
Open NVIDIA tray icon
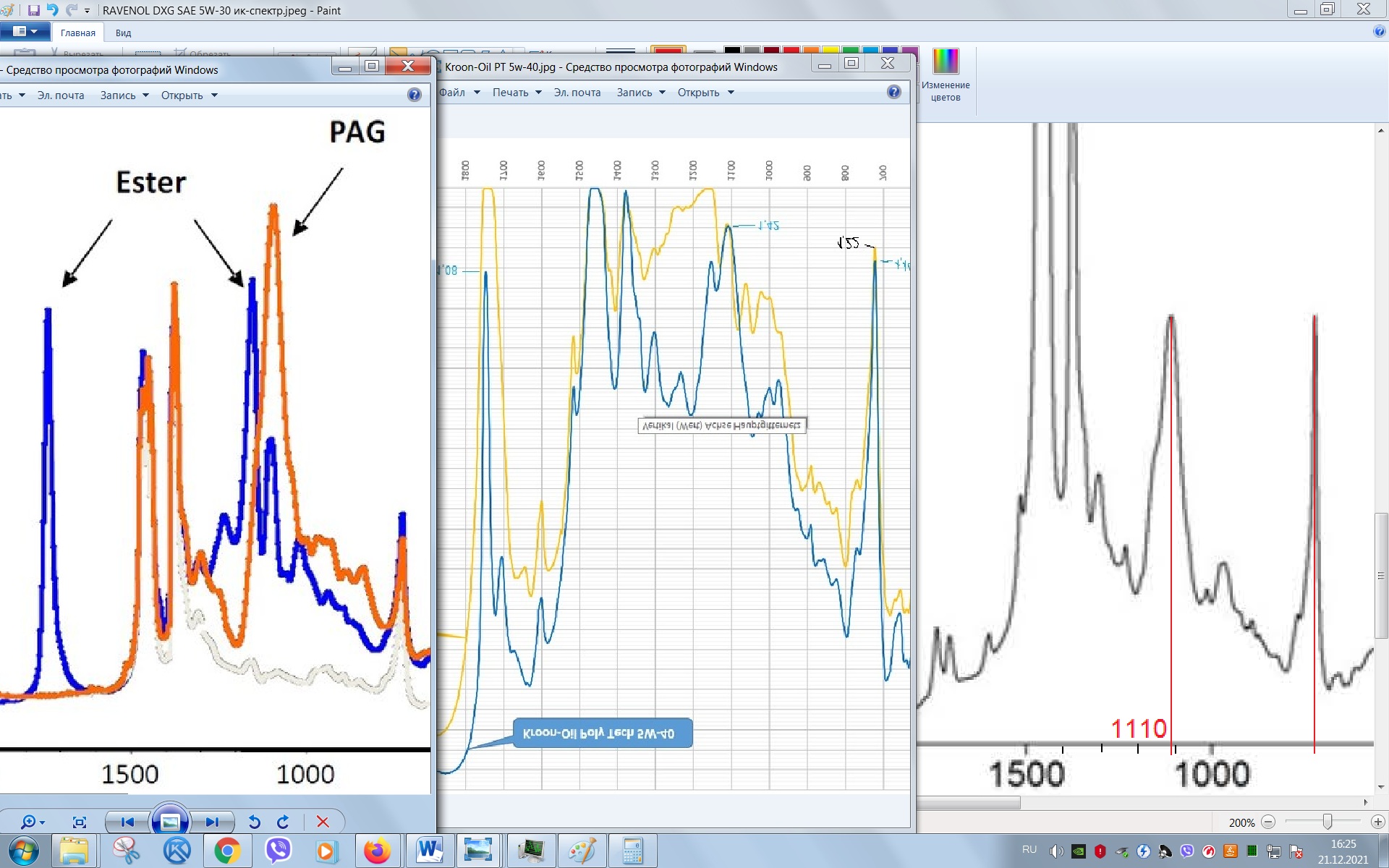pos(1079,851)
